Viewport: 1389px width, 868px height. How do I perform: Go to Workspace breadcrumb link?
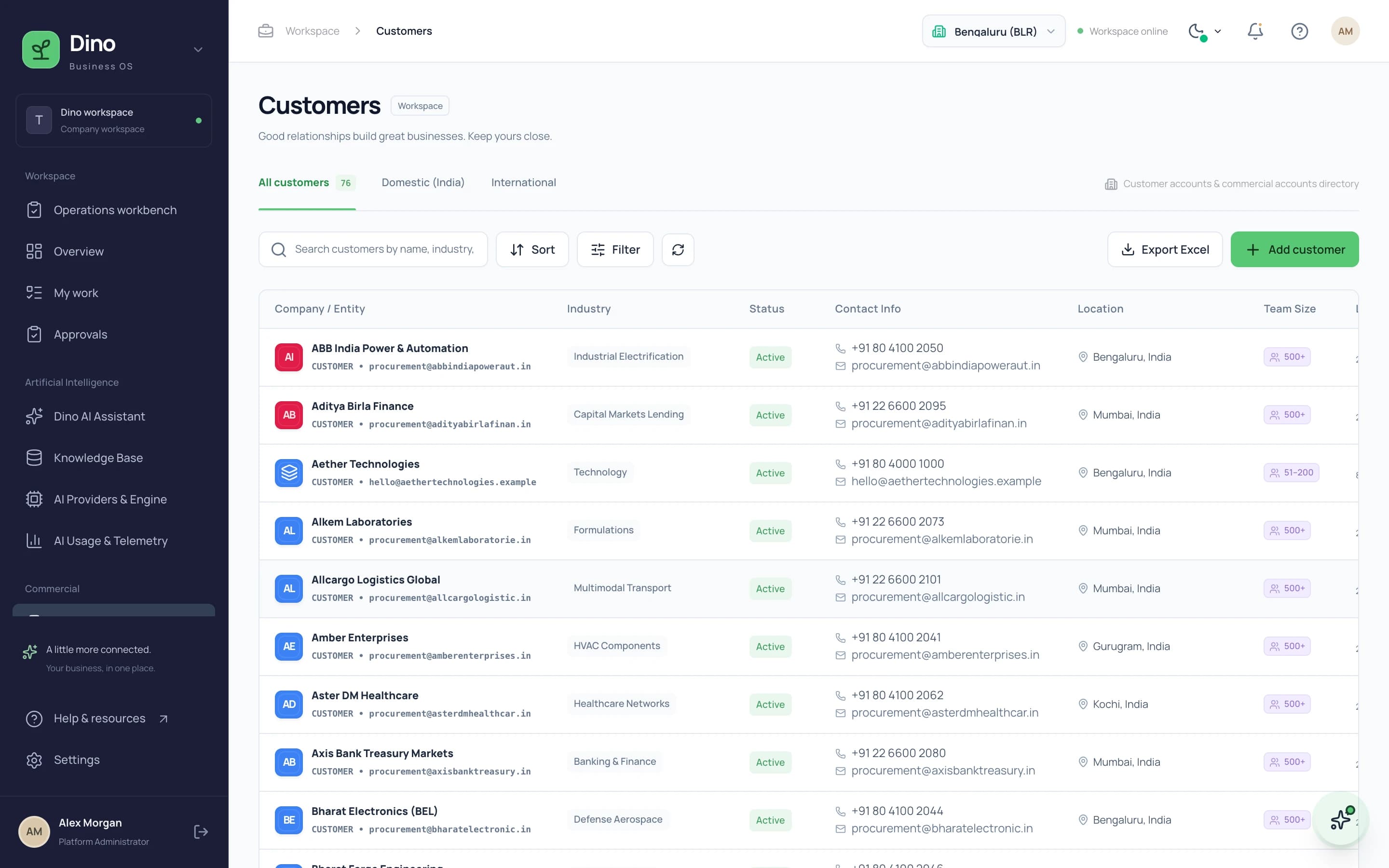tap(312, 31)
